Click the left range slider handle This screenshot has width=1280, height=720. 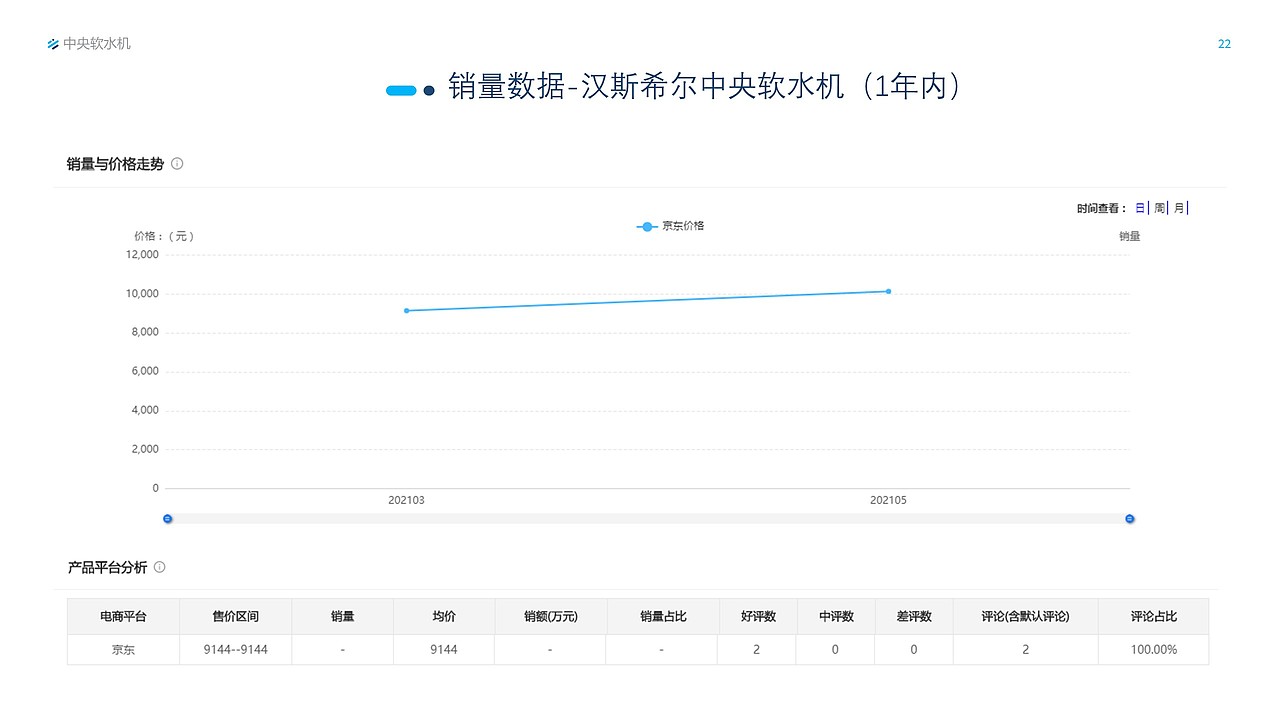167,518
